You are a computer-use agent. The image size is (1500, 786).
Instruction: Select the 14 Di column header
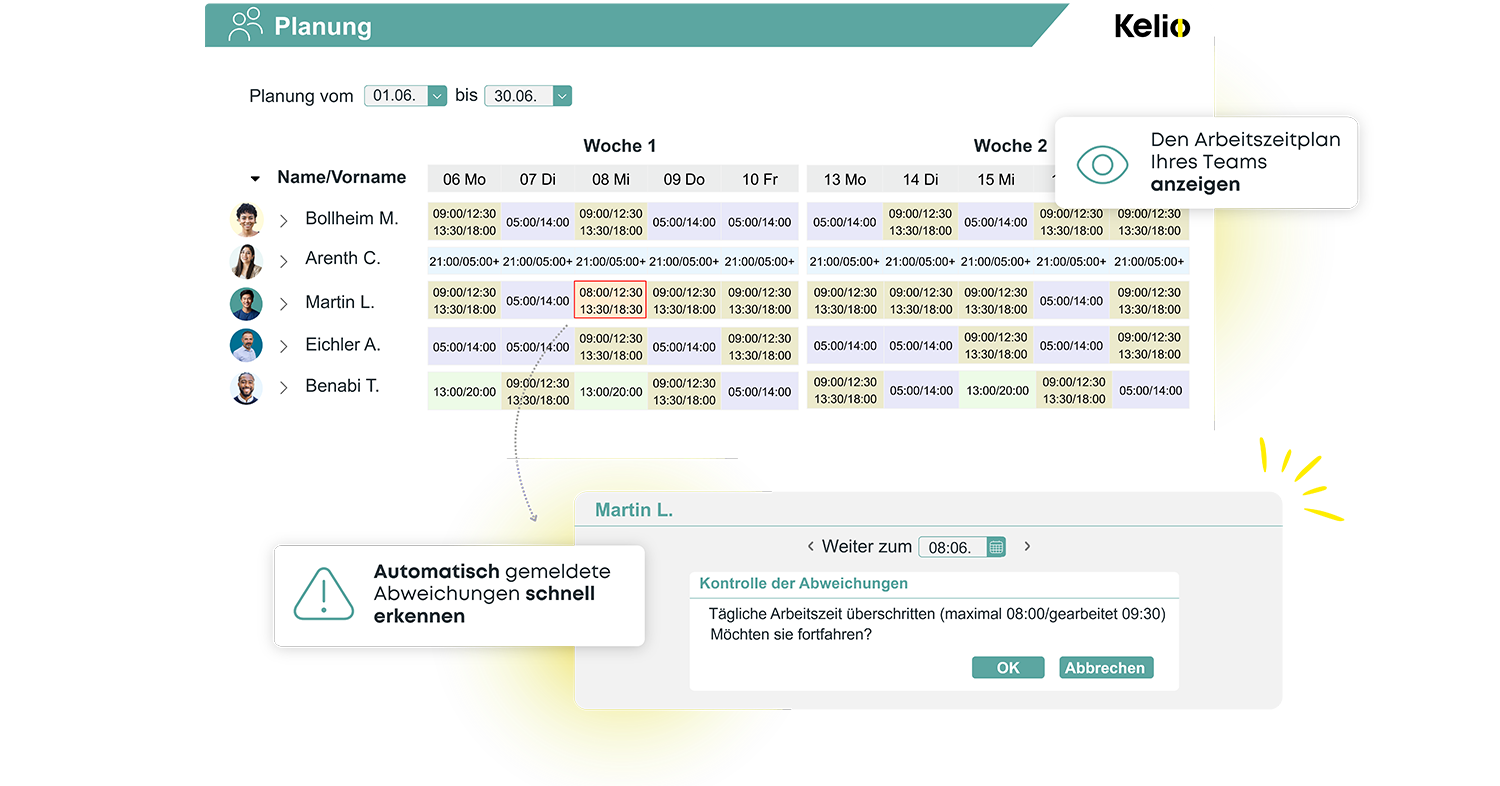pos(920,179)
